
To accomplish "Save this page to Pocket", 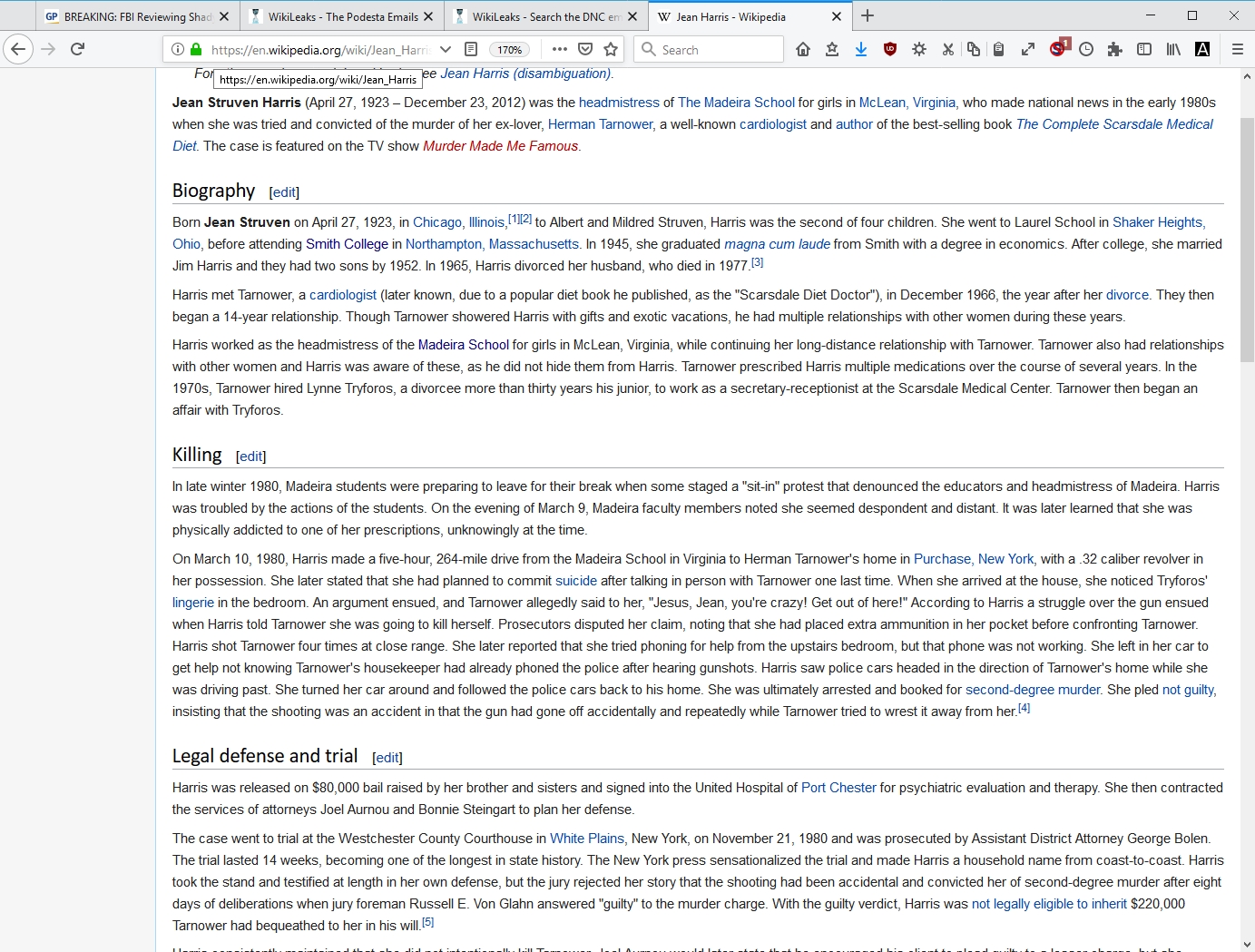I will (x=585, y=49).
